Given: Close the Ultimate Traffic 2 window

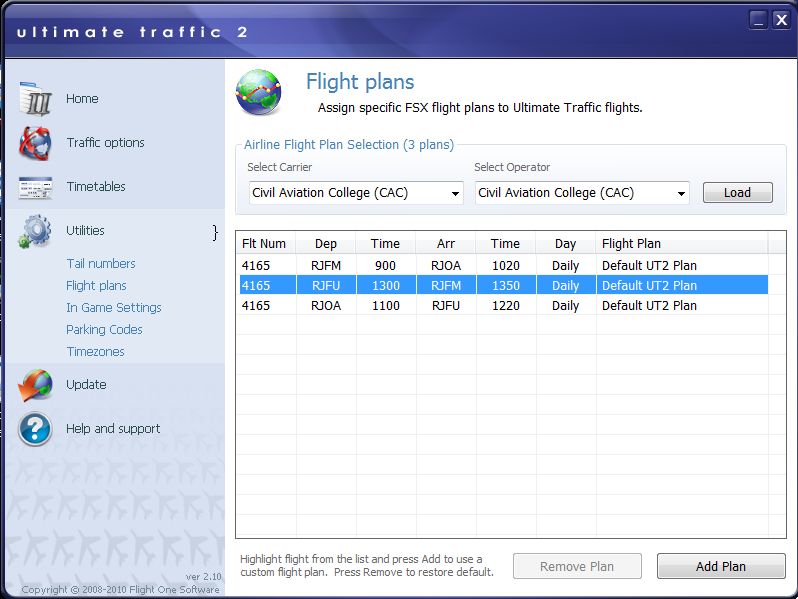Looking at the screenshot, I should pyautogui.click(x=781, y=20).
